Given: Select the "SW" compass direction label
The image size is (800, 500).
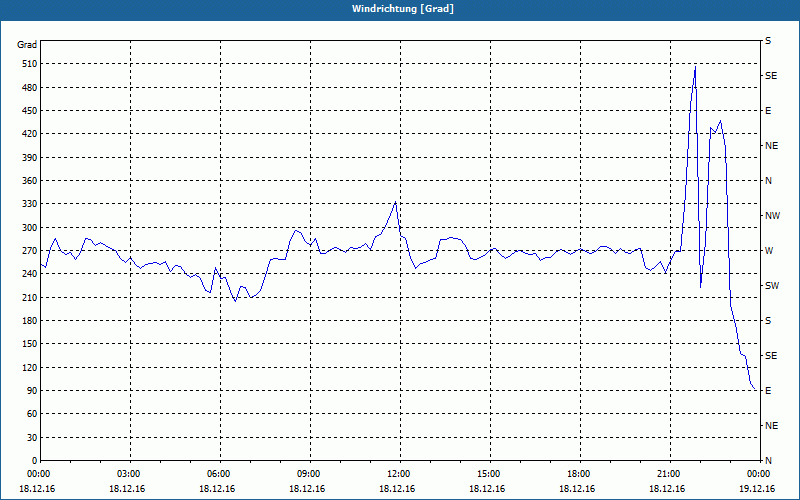Looking at the screenshot, I should coord(772,286).
